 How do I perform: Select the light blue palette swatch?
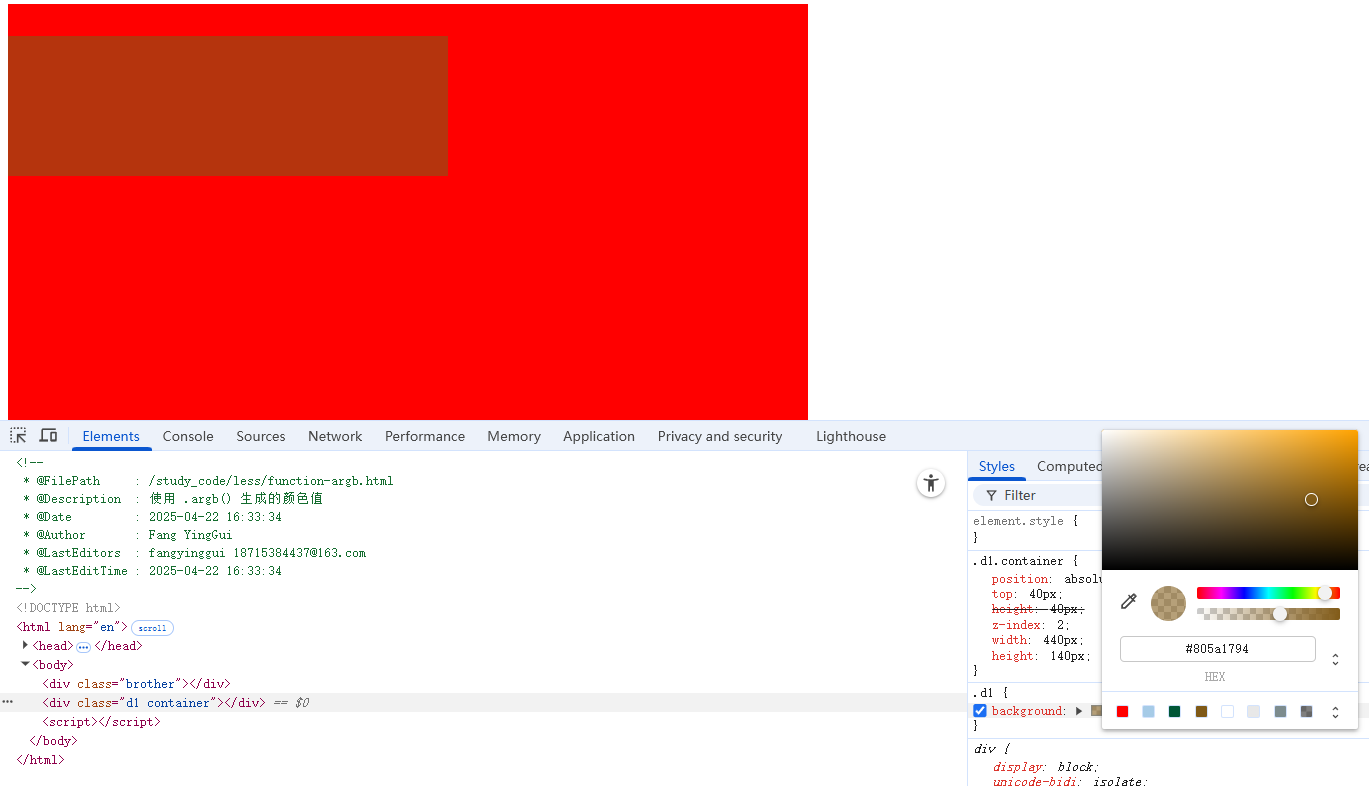click(1148, 712)
